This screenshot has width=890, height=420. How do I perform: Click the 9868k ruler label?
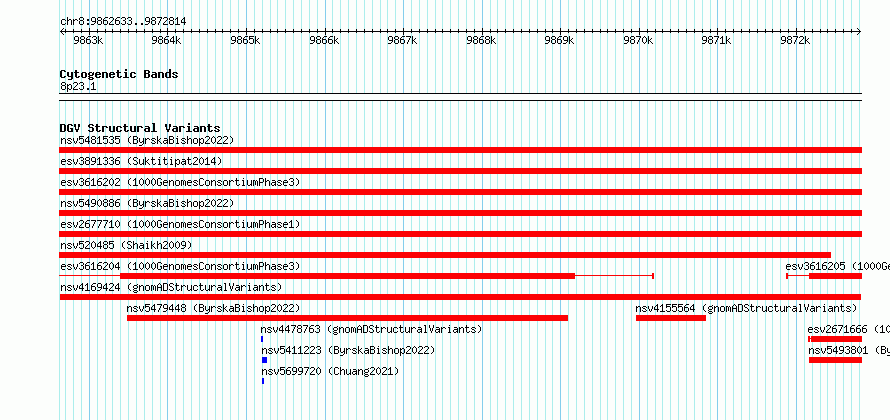tap(481, 40)
